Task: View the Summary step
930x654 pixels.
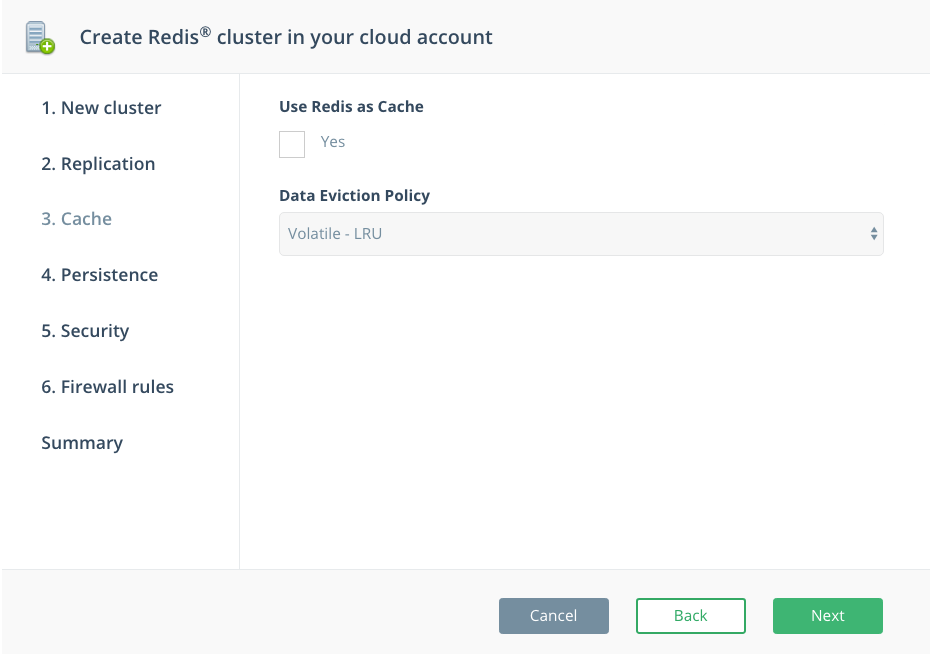Action: pos(82,443)
